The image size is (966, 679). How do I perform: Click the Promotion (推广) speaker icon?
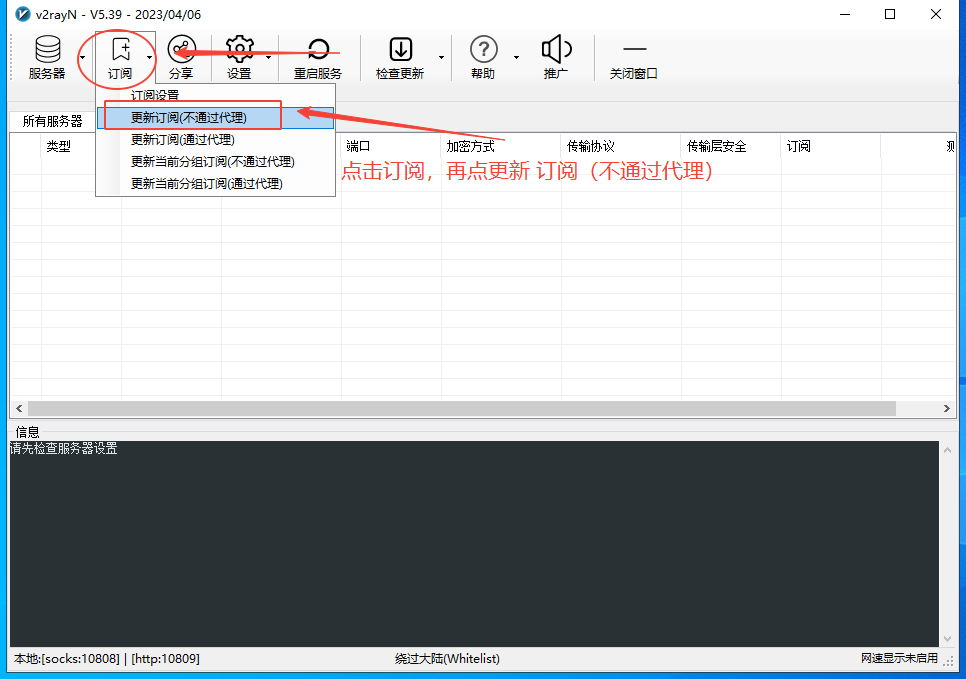(x=556, y=50)
